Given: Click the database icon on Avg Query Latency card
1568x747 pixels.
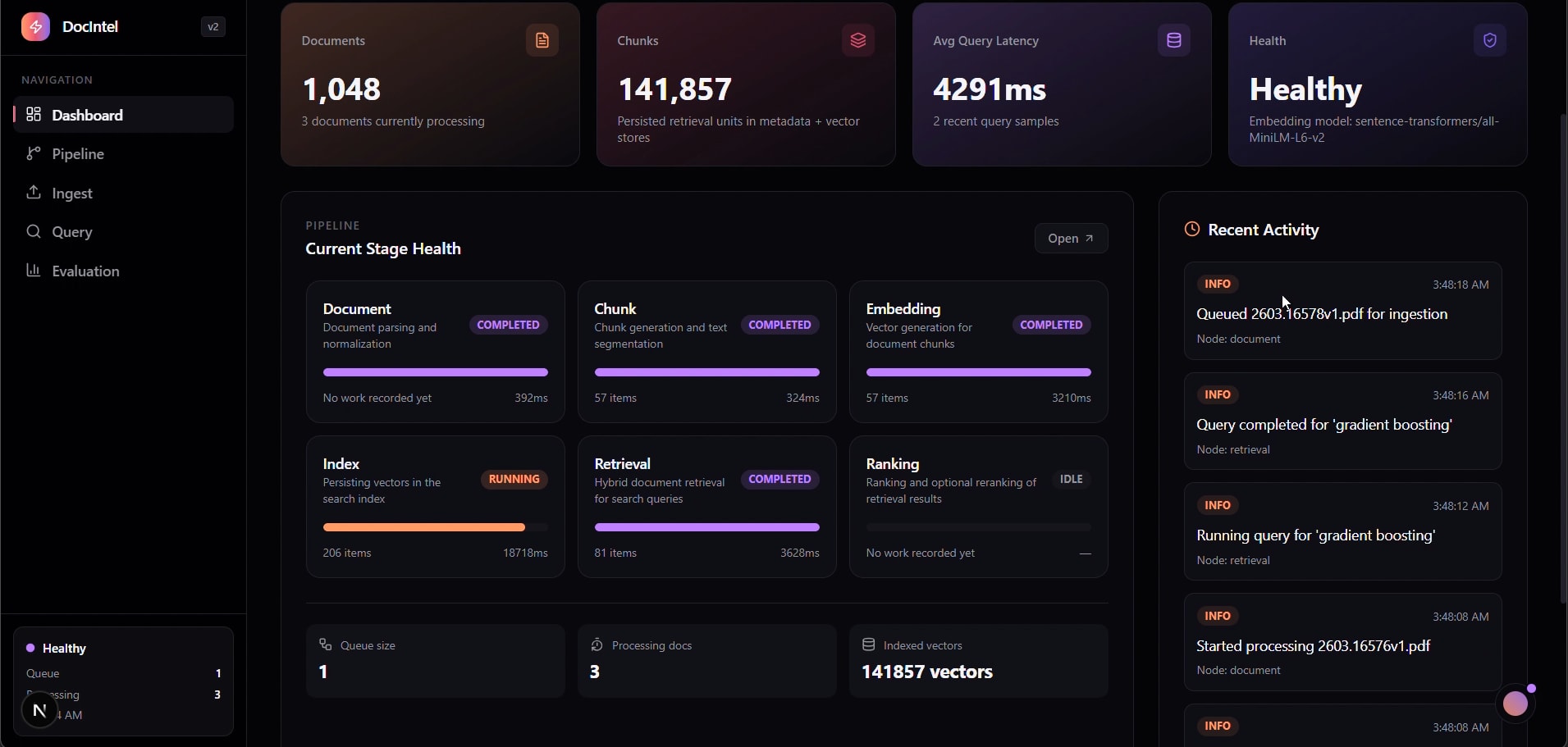Looking at the screenshot, I should 1173,39.
